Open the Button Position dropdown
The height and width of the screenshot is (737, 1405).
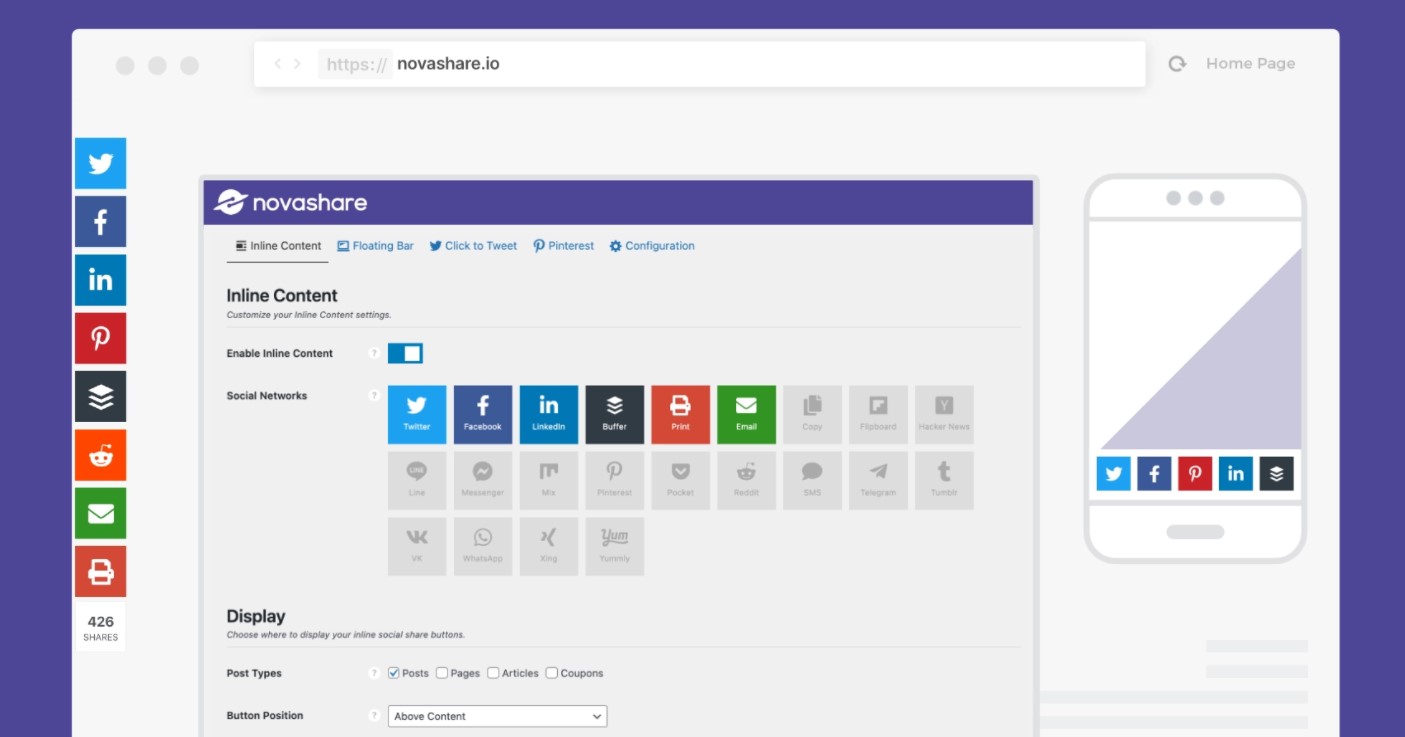[497, 716]
